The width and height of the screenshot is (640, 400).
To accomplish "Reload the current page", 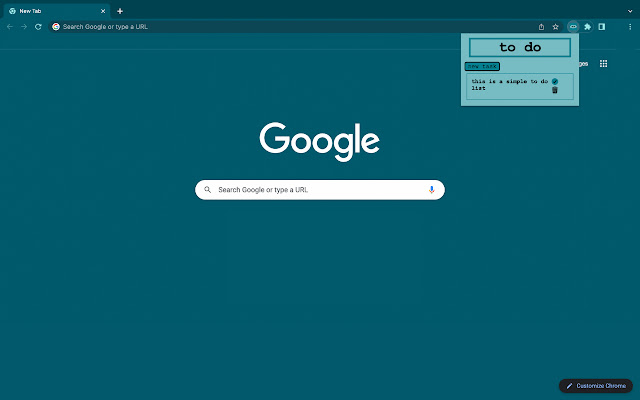I will point(38,27).
